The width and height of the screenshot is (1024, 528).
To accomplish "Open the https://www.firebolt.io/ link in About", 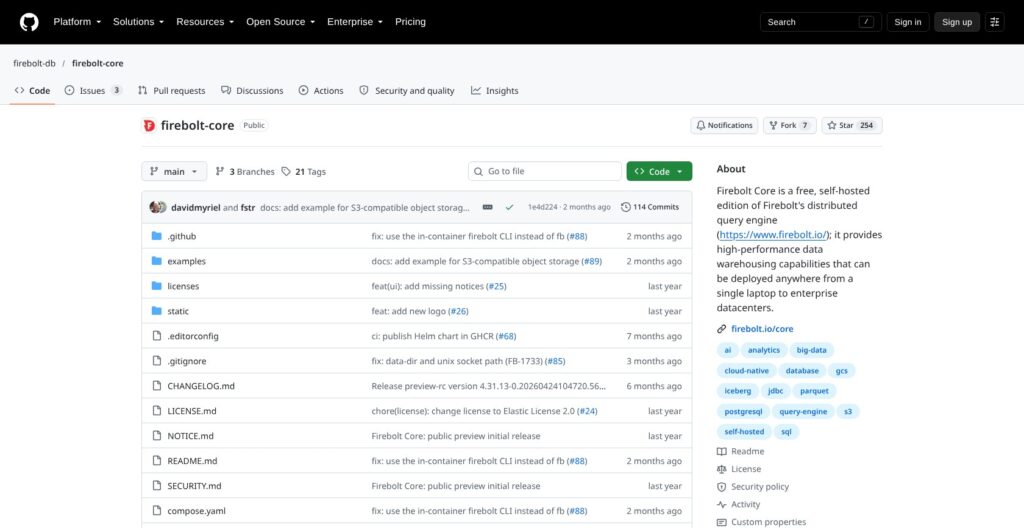I will tap(773, 235).
